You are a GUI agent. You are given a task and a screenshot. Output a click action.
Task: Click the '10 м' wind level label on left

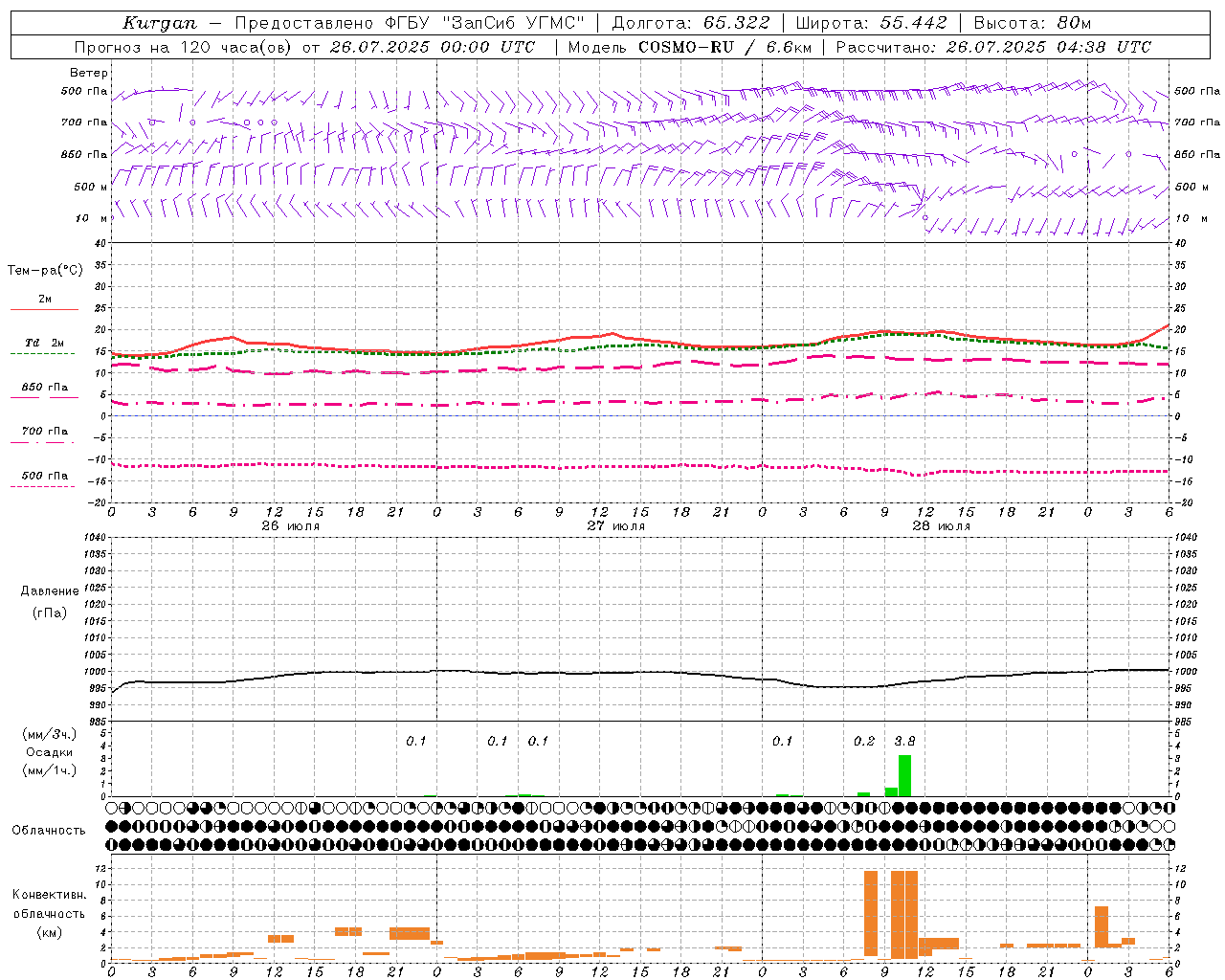(x=92, y=219)
